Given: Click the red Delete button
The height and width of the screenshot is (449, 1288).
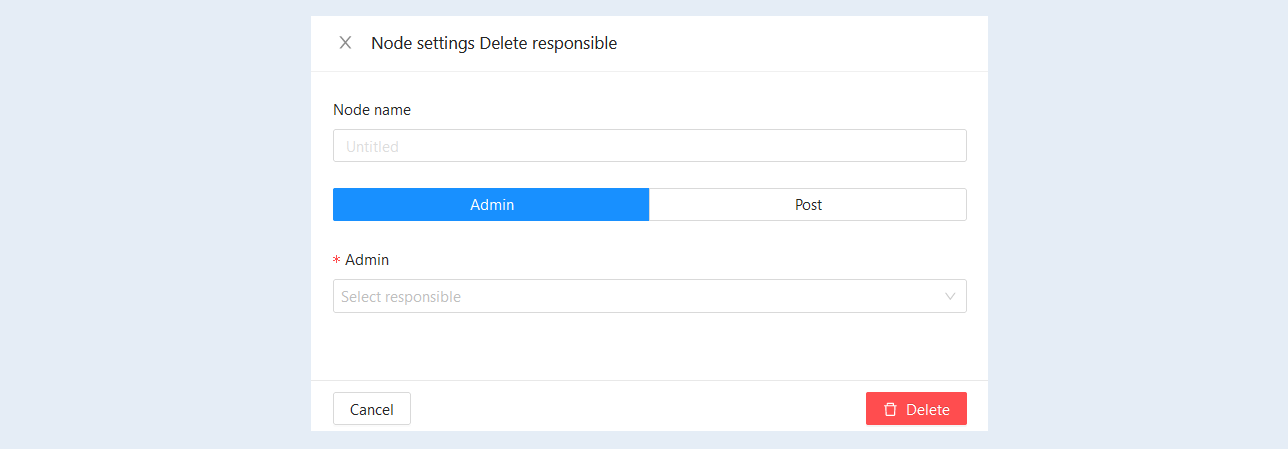Looking at the screenshot, I should (x=916, y=409).
